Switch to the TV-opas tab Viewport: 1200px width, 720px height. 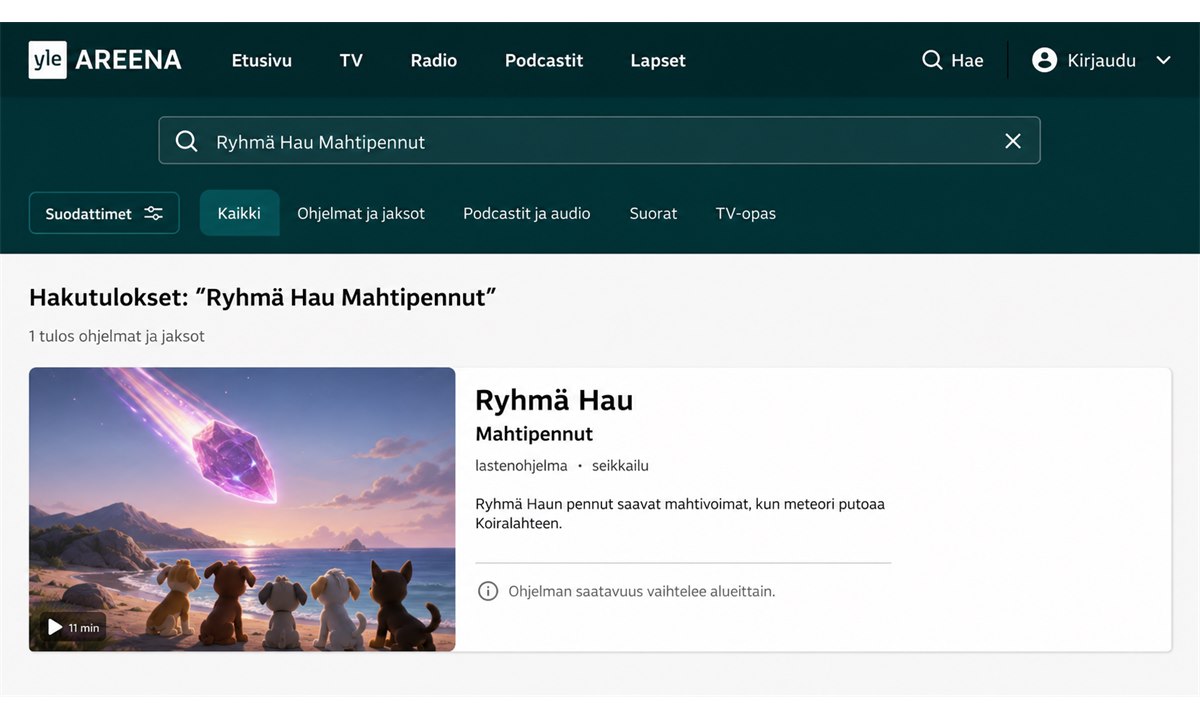tap(746, 213)
